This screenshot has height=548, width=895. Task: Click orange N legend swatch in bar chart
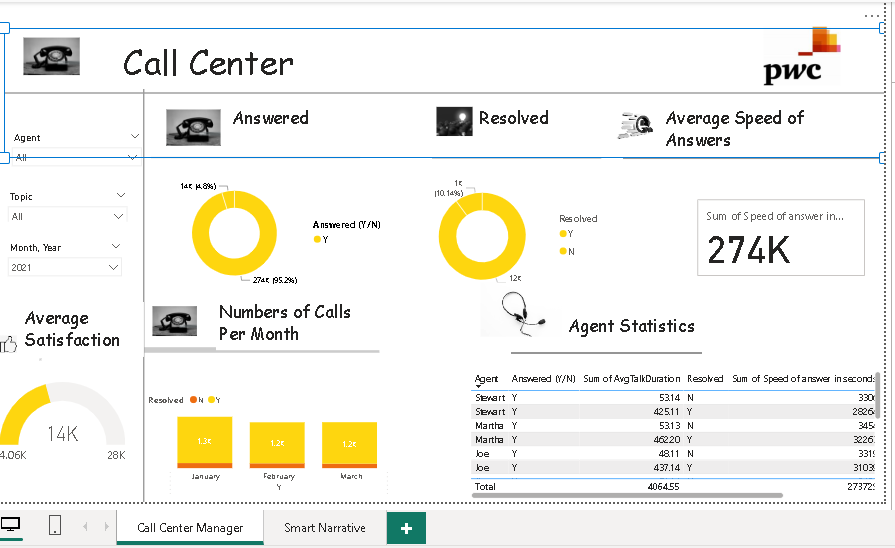[193, 400]
